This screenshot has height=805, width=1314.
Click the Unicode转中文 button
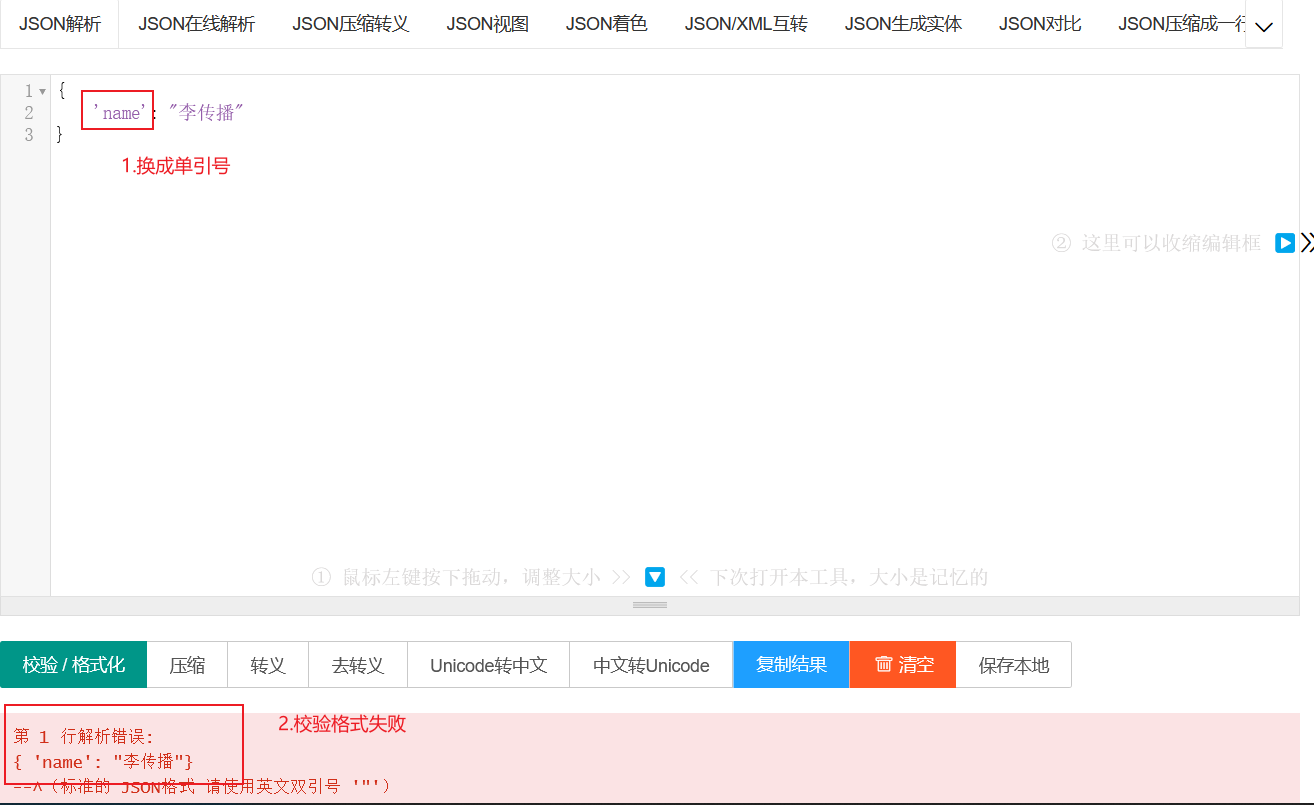click(x=488, y=665)
